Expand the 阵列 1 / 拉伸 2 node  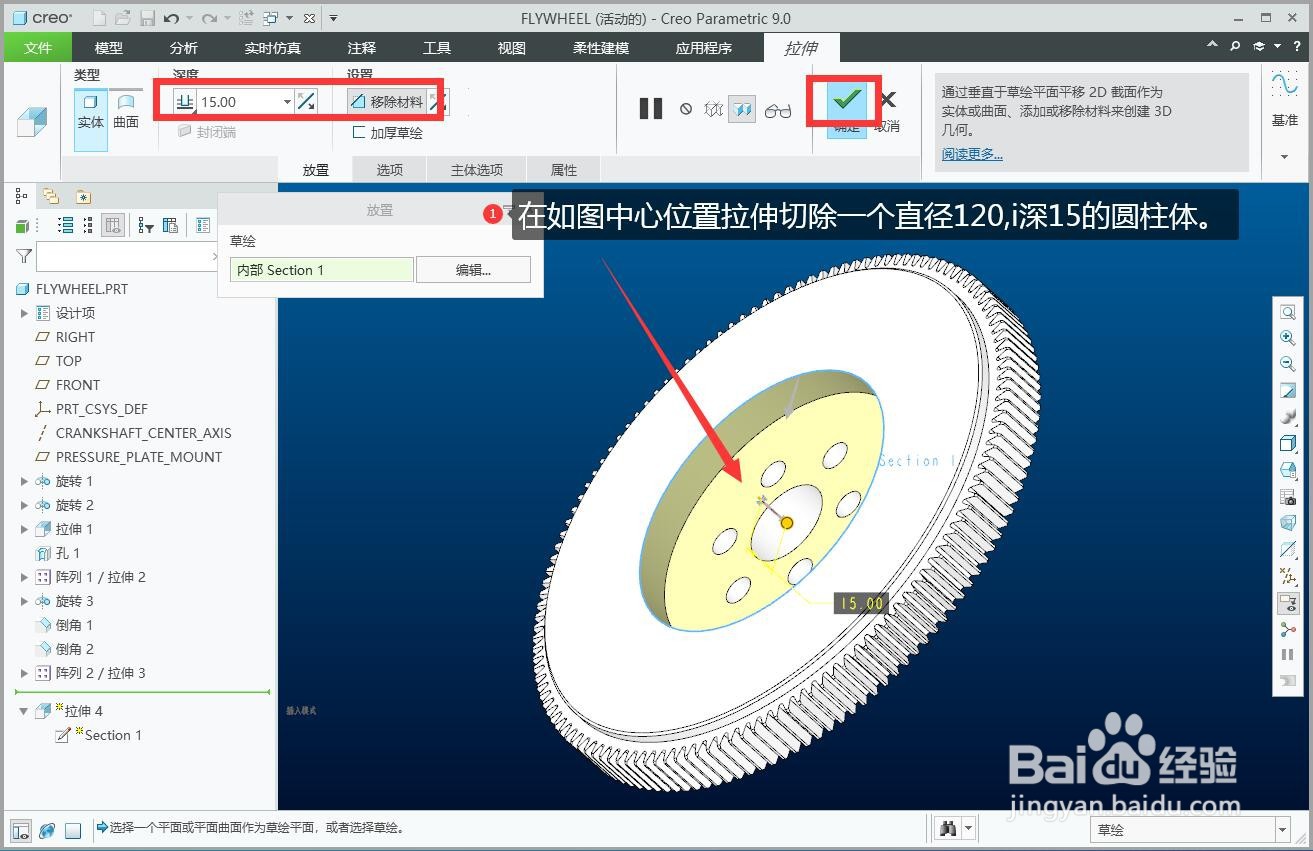tap(25, 577)
